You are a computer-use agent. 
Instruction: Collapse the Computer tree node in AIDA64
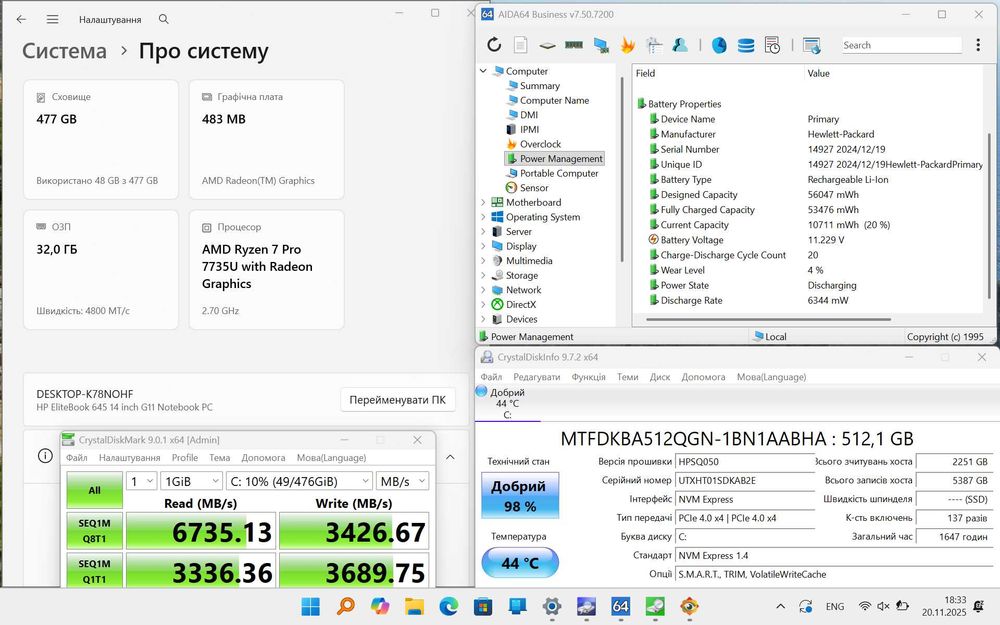(x=483, y=71)
